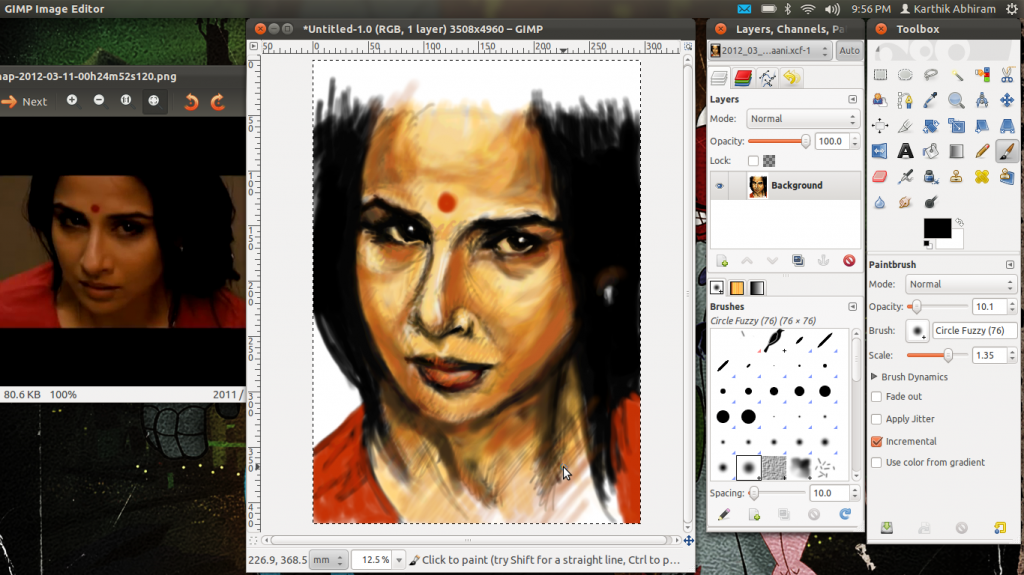Hide the Background layer with eye icon

tap(720, 186)
